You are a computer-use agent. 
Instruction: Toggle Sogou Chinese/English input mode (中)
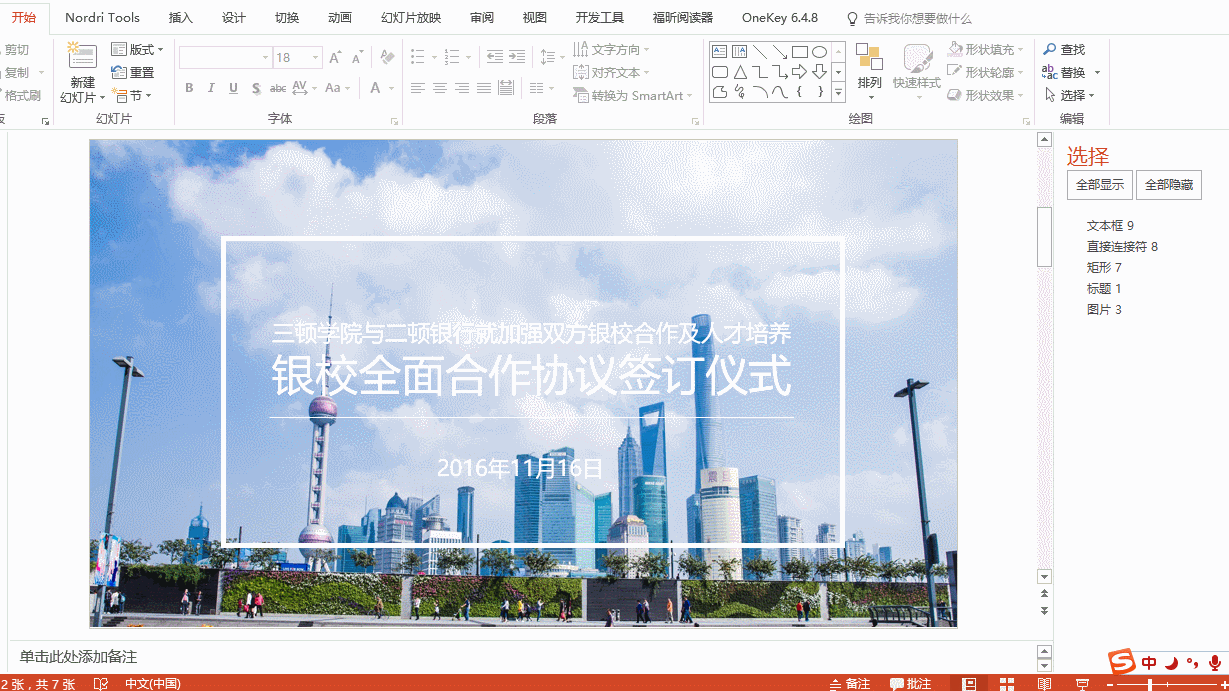1149,662
